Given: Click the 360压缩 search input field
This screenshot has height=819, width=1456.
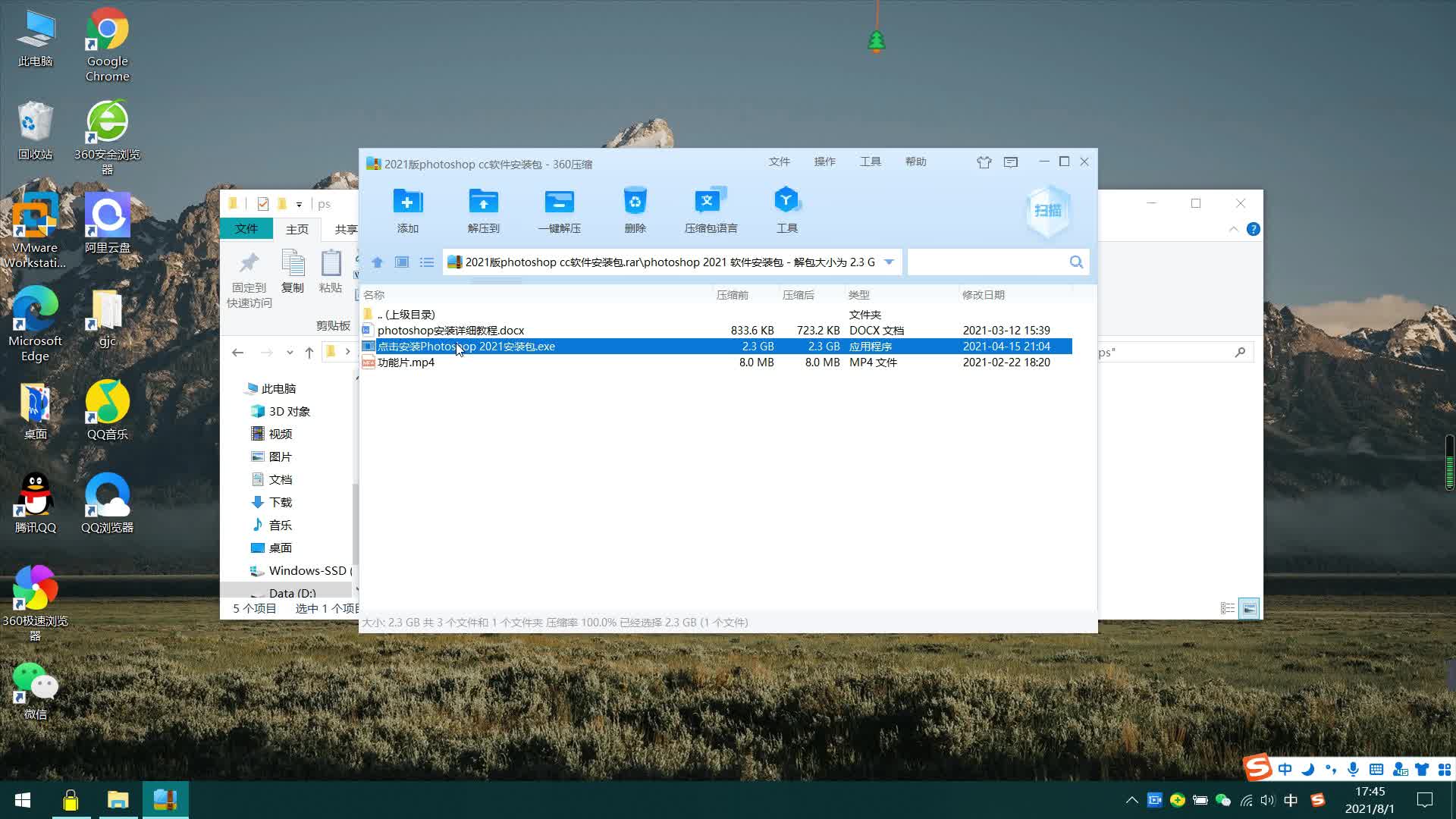Looking at the screenshot, I should click(987, 262).
